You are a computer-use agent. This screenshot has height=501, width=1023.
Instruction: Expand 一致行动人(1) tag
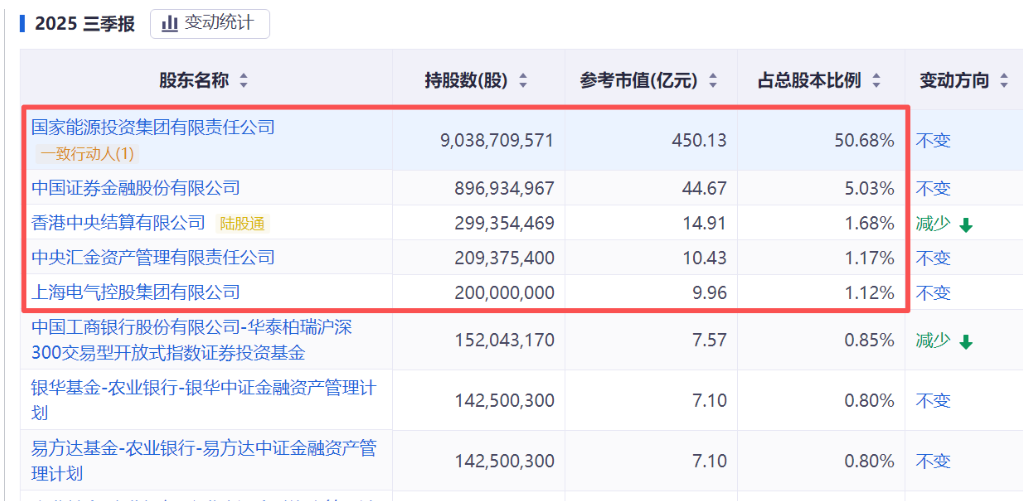tap(87, 154)
